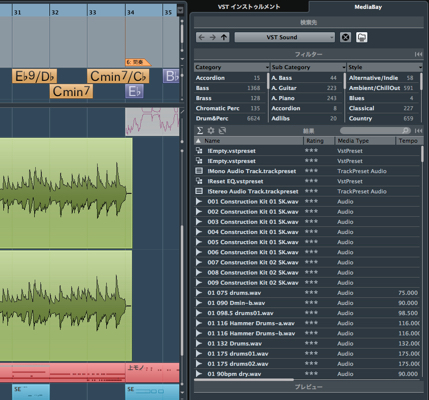
Task: Click the results horizontal scrollbar
Action: coord(244,379)
